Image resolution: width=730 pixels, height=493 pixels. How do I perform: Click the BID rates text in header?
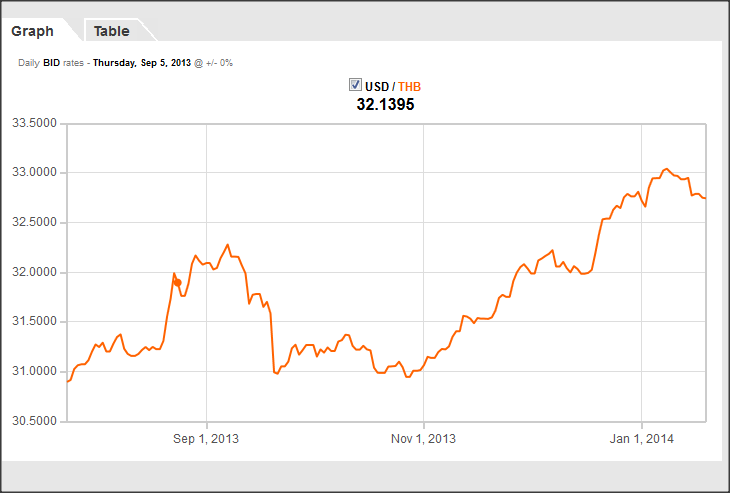pyautogui.click(x=63, y=63)
